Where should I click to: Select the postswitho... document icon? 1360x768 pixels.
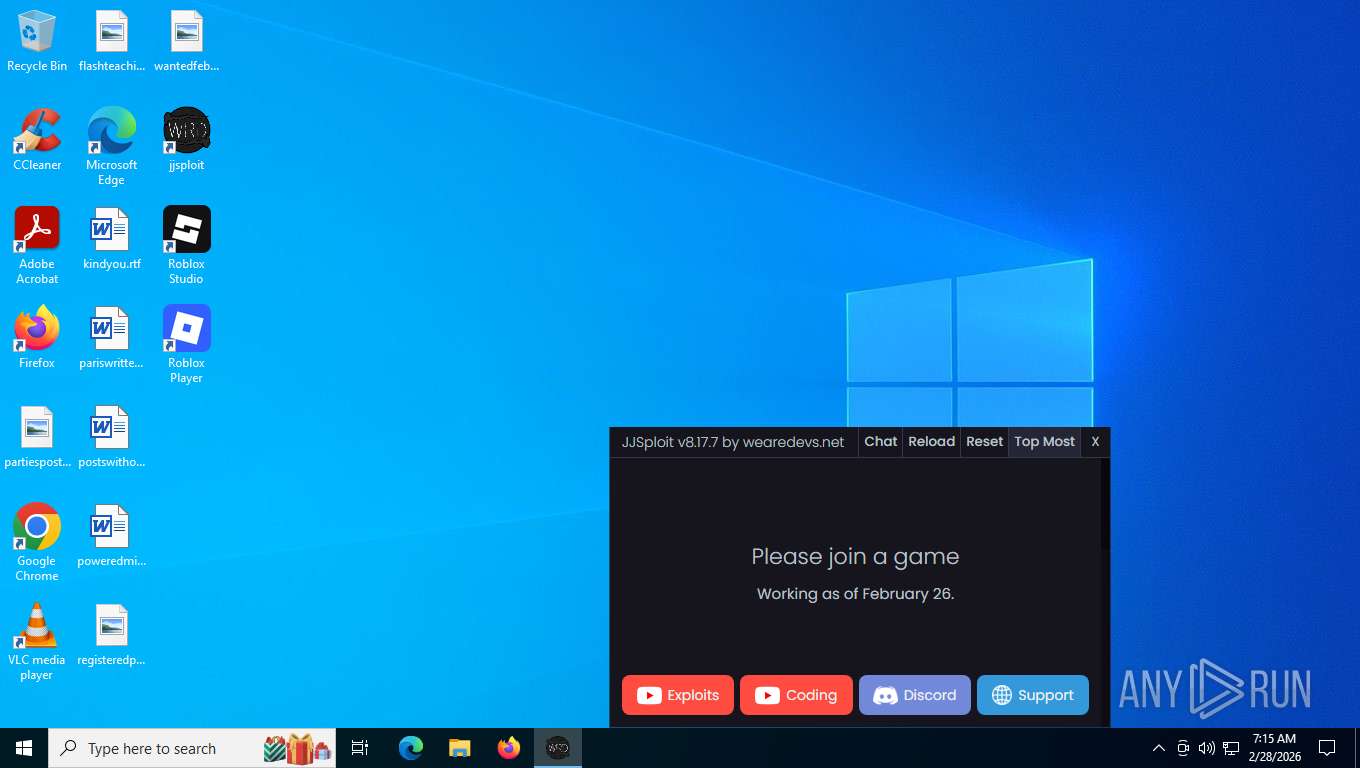pyautogui.click(x=111, y=437)
